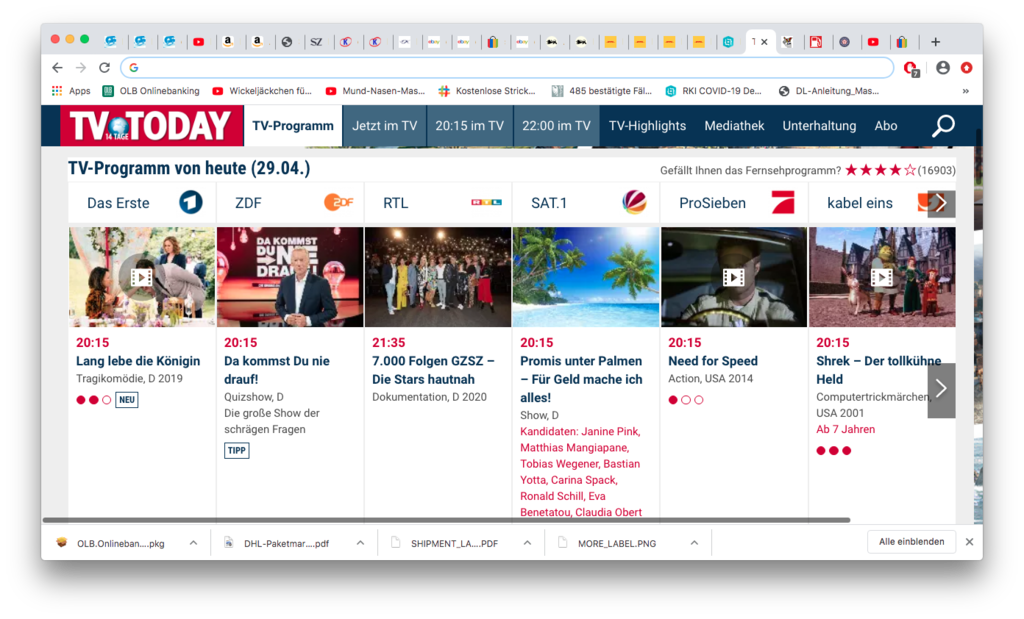
Task: Open the Mediathek menu item
Action: click(x=734, y=125)
